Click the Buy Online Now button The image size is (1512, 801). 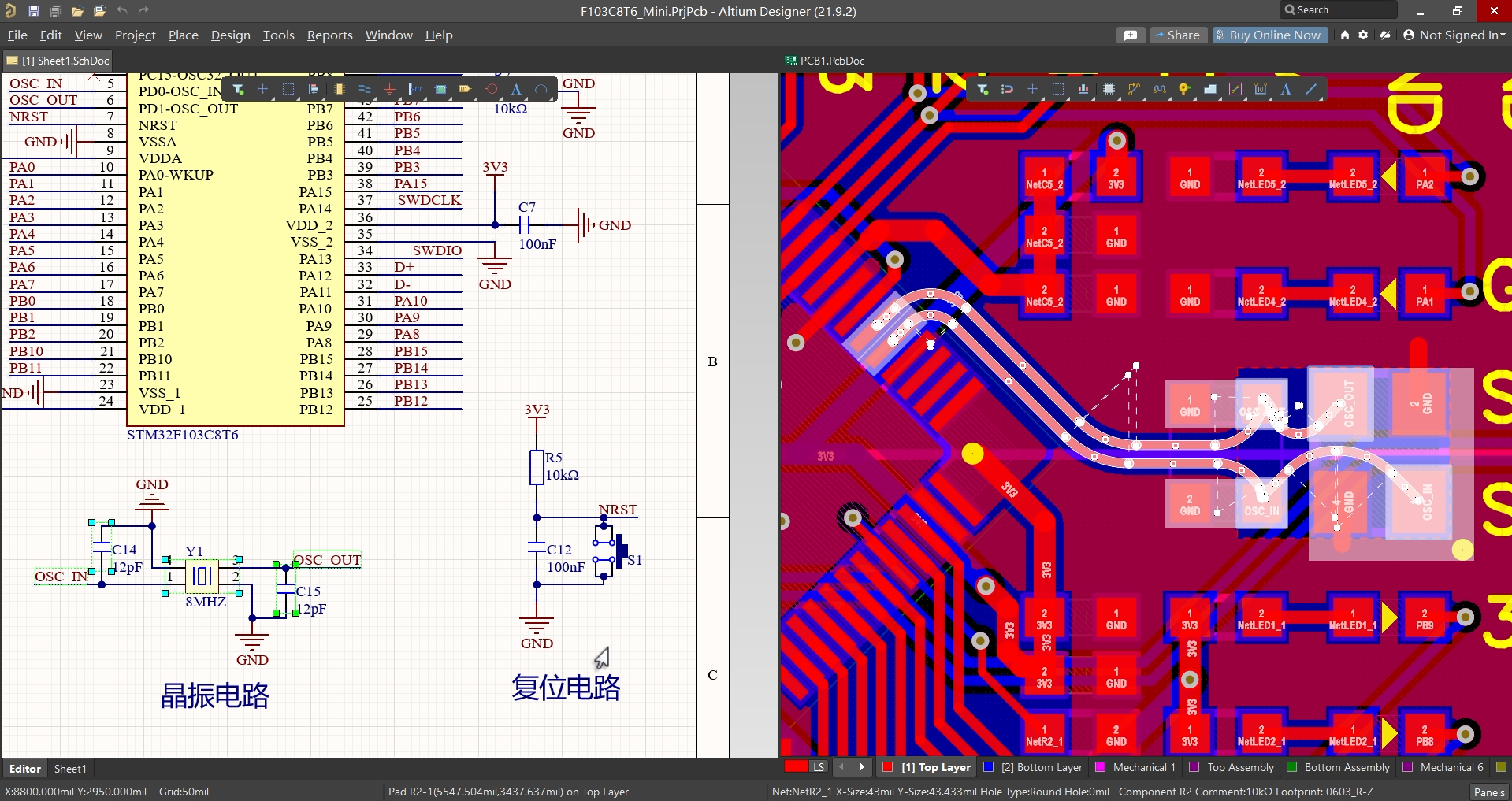coord(1269,35)
